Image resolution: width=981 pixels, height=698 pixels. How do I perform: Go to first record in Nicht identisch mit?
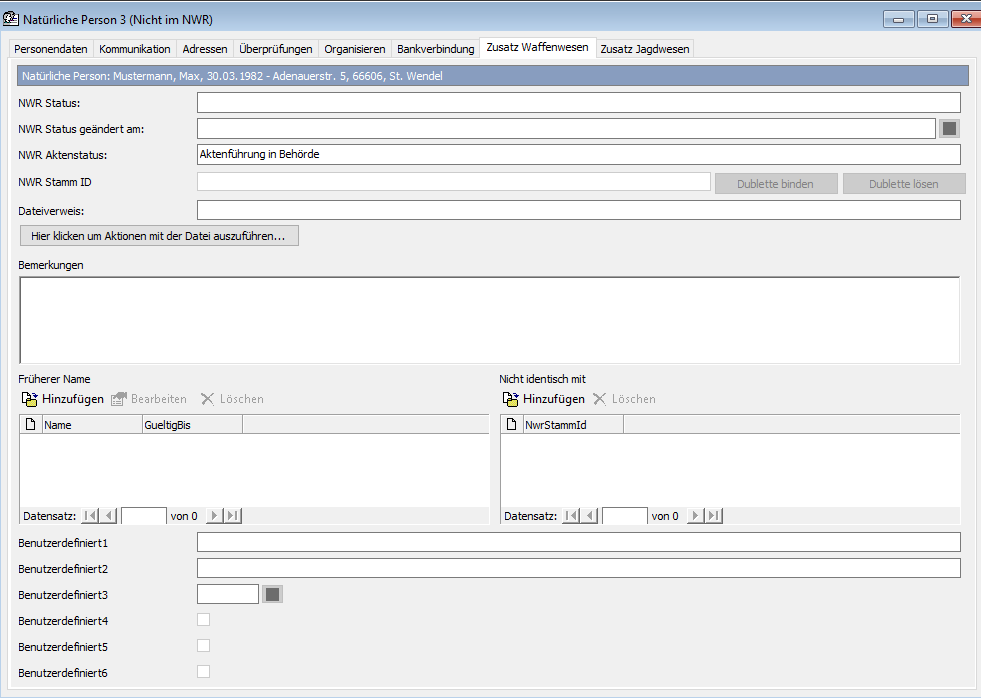(x=571, y=516)
